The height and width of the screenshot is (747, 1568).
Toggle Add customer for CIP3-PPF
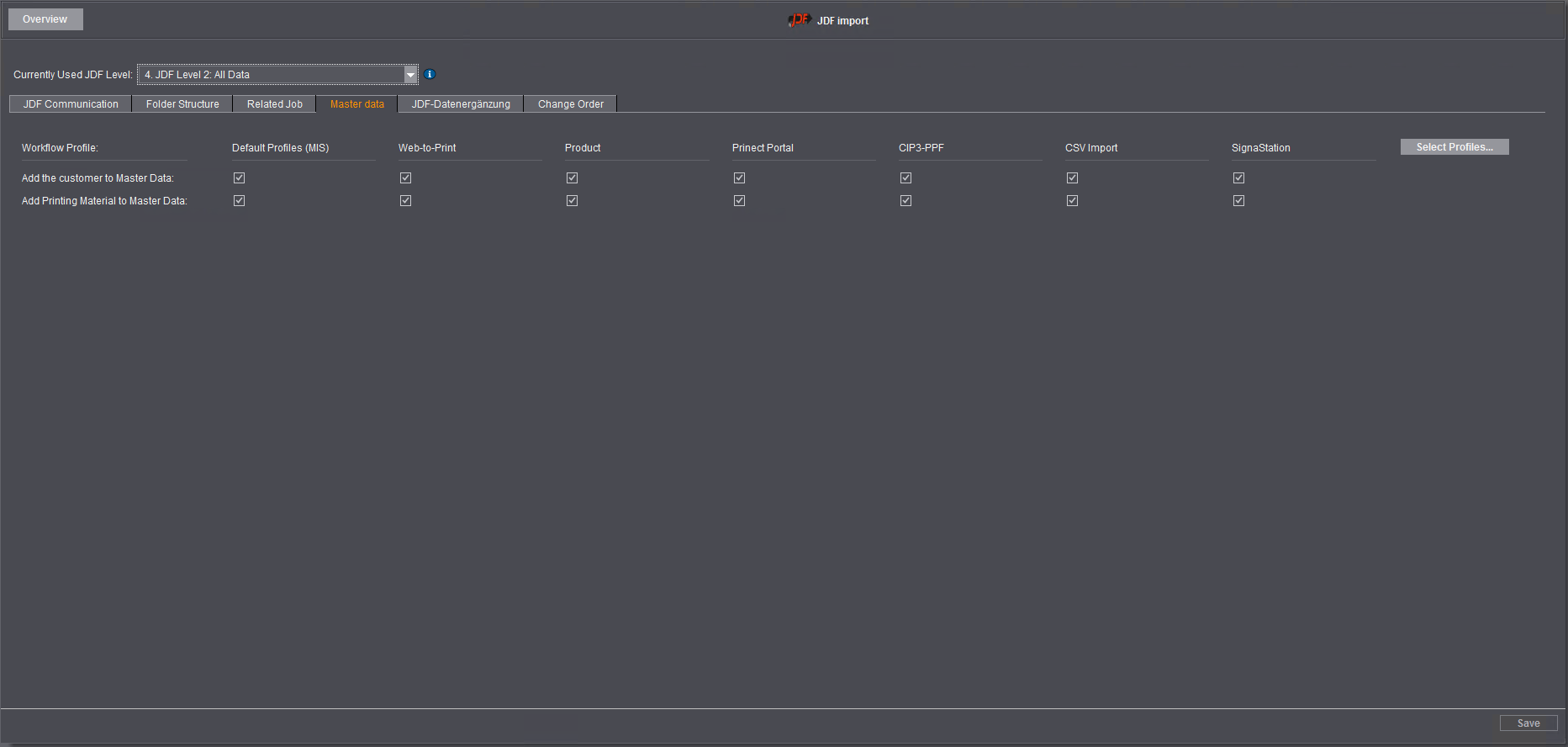(906, 178)
